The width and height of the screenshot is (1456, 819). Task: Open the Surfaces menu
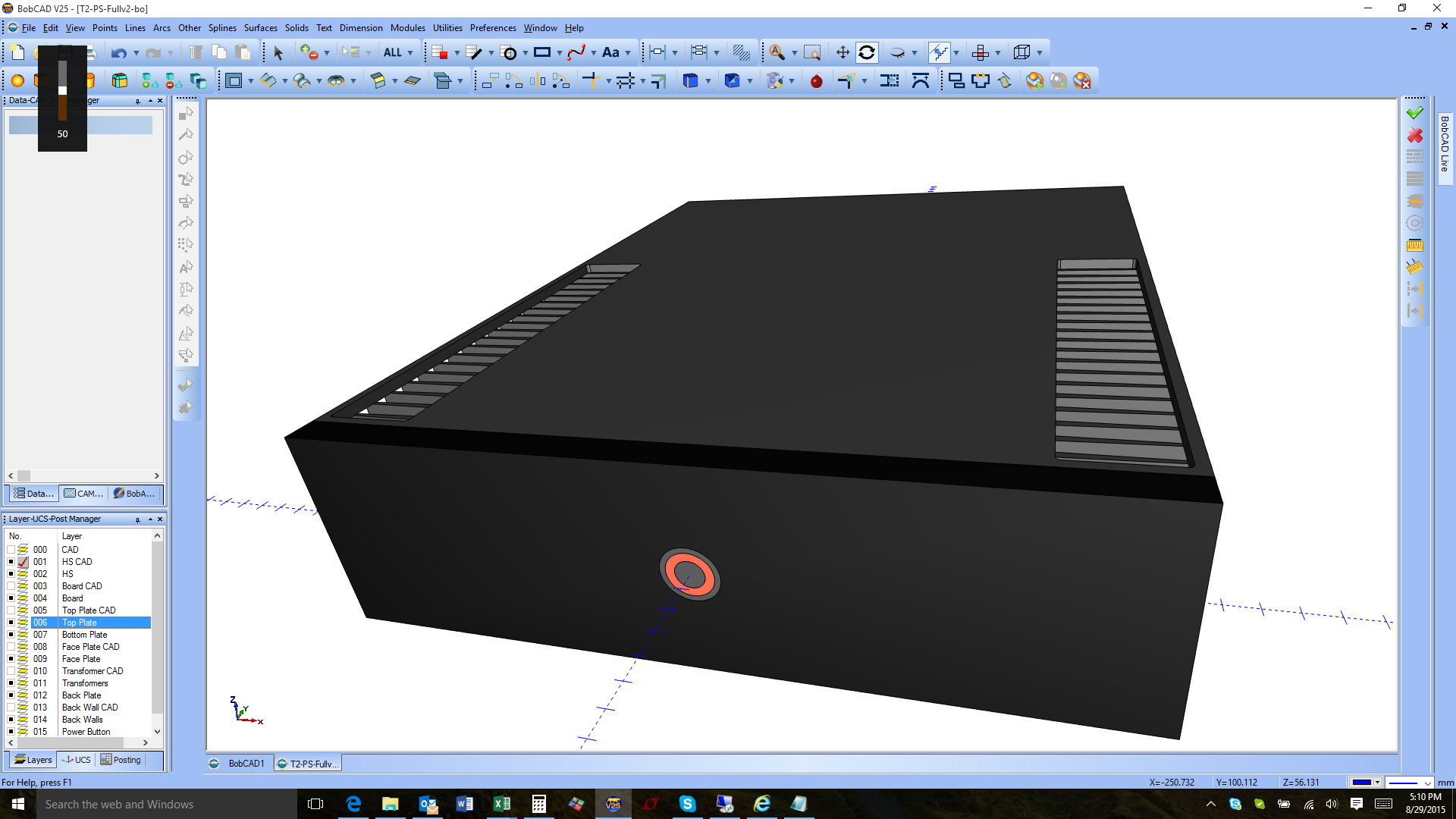pyautogui.click(x=260, y=28)
